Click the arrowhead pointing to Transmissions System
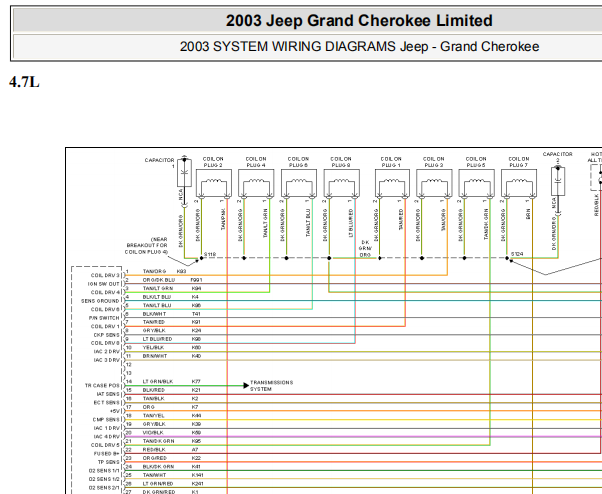The image size is (602, 494). click(x=246, y=385)
